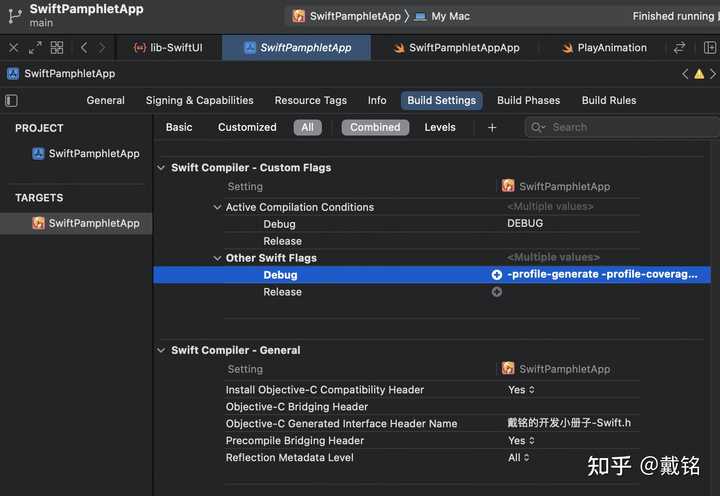720x496 pixels.
Task: Click the add editor split icon
Action: point(709,47)
